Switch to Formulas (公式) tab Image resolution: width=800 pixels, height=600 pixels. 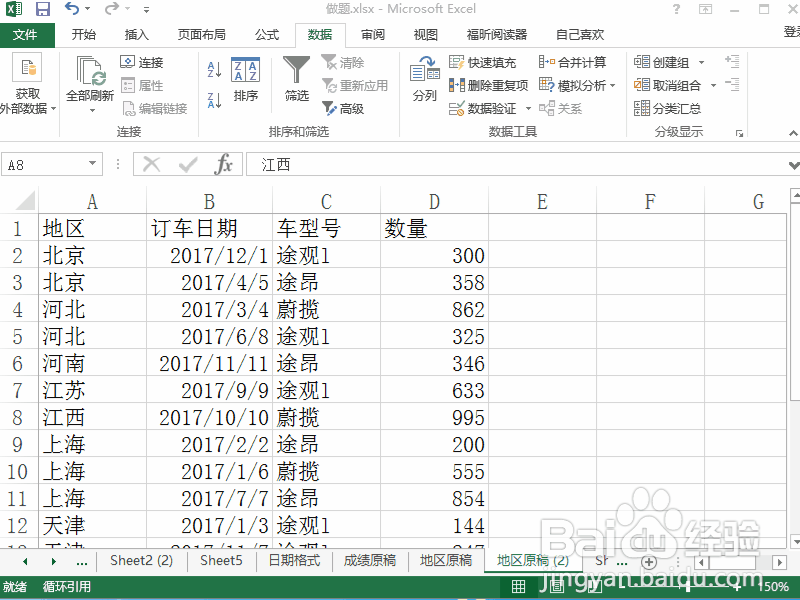click(x=267, y=35)
